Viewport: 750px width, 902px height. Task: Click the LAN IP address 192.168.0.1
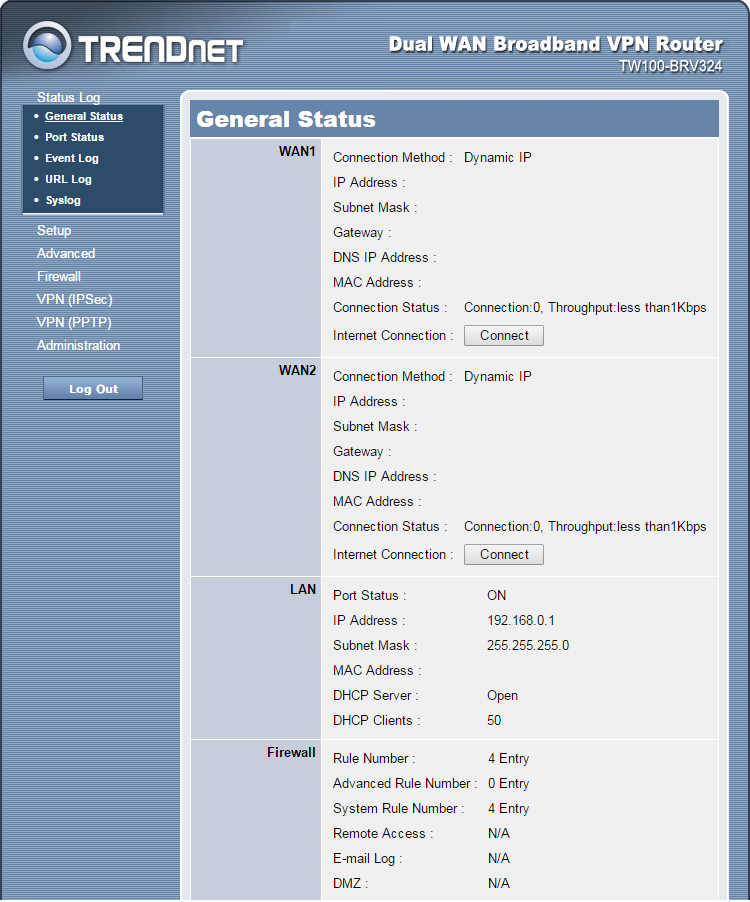click(521, 620)
